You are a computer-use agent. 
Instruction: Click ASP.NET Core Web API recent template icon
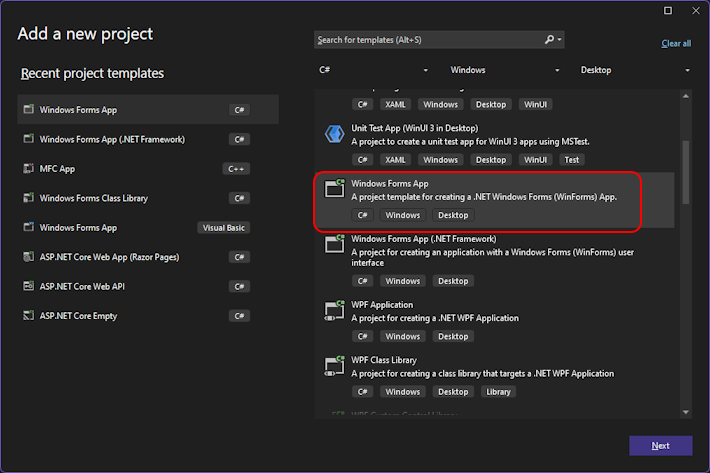point(28,287)
